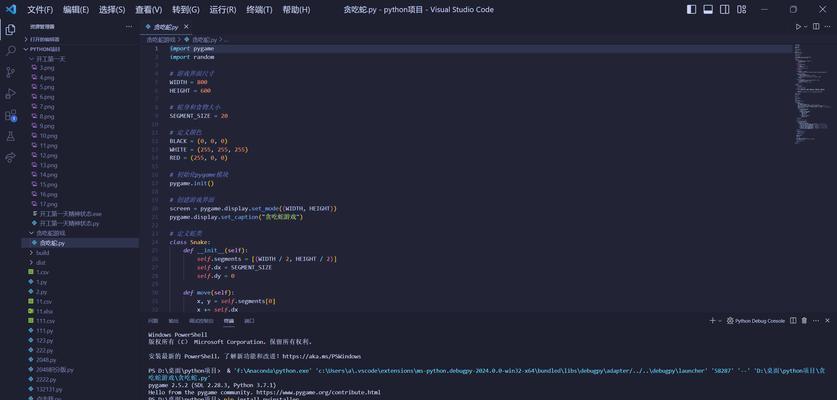
Task: Open the Source Control view
Action: coord(10,73)
